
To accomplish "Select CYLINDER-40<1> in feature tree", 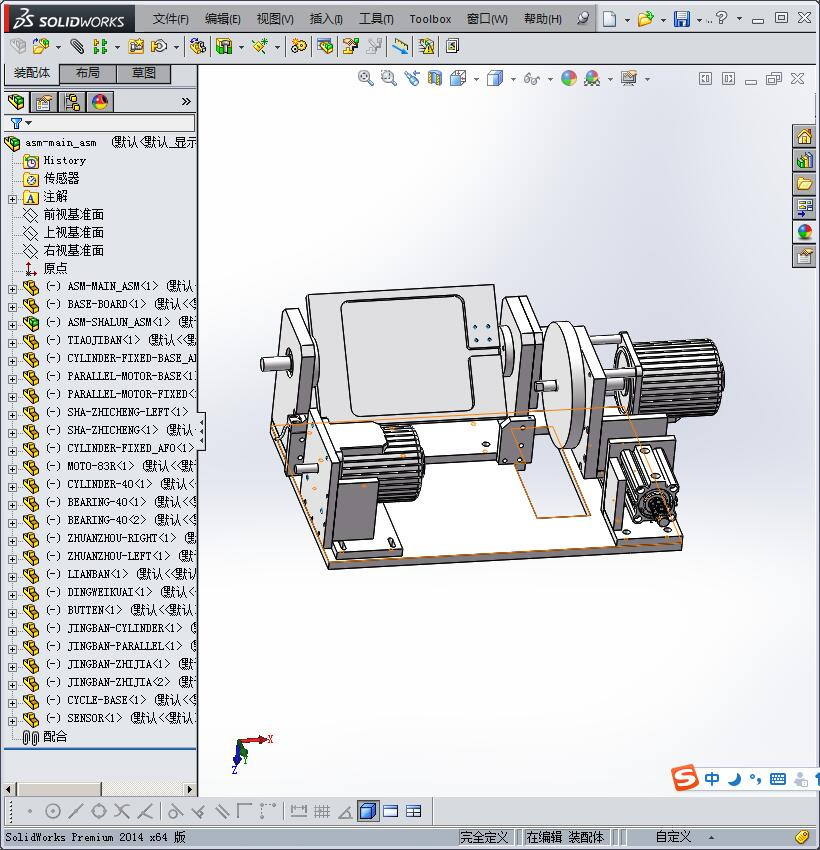I will point(109,484).
